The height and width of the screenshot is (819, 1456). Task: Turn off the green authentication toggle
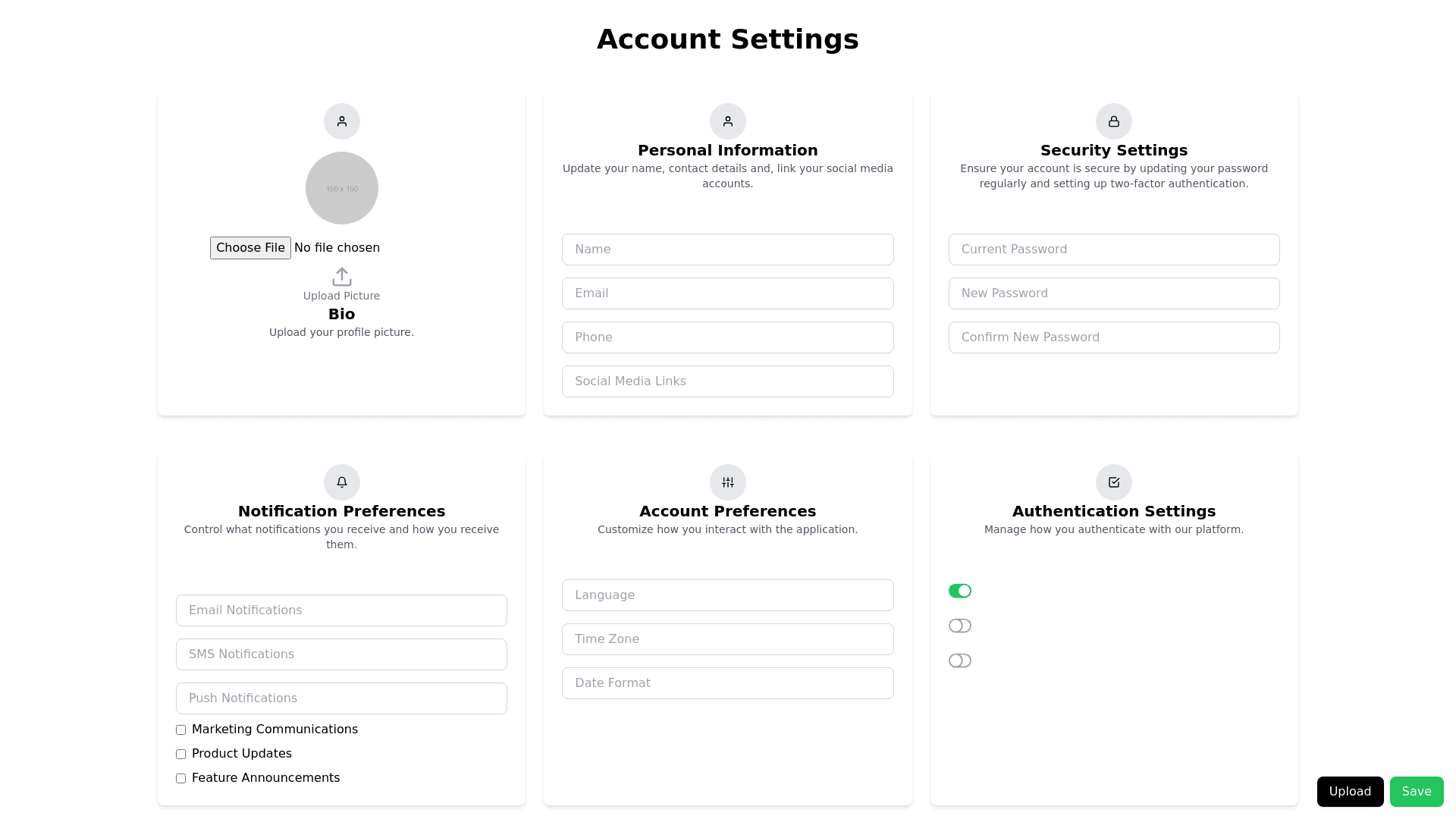959,591
